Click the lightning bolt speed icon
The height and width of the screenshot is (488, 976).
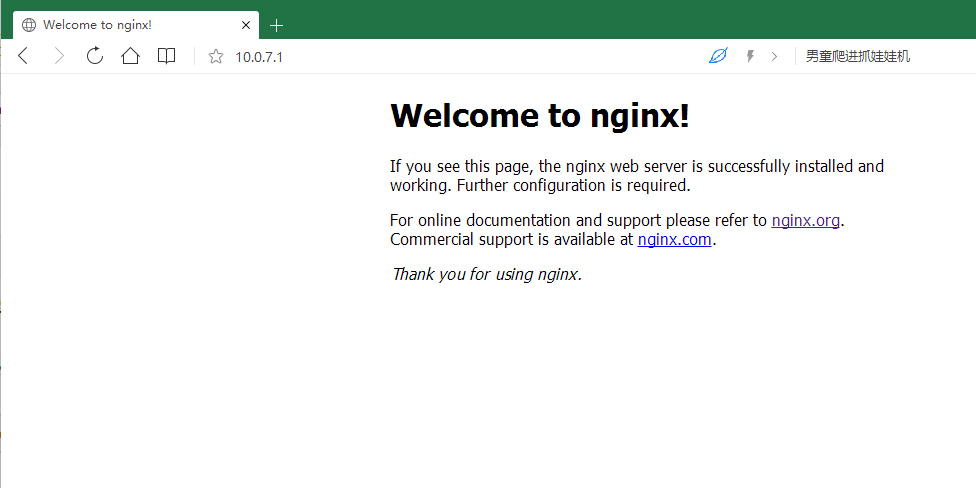[751, 57]
